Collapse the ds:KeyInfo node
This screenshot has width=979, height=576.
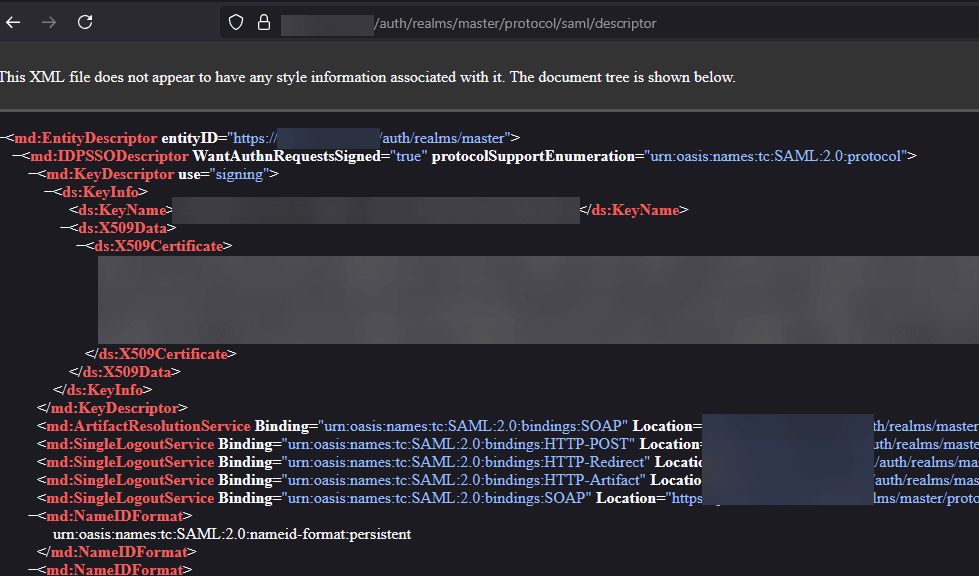[x=49, y=192]
